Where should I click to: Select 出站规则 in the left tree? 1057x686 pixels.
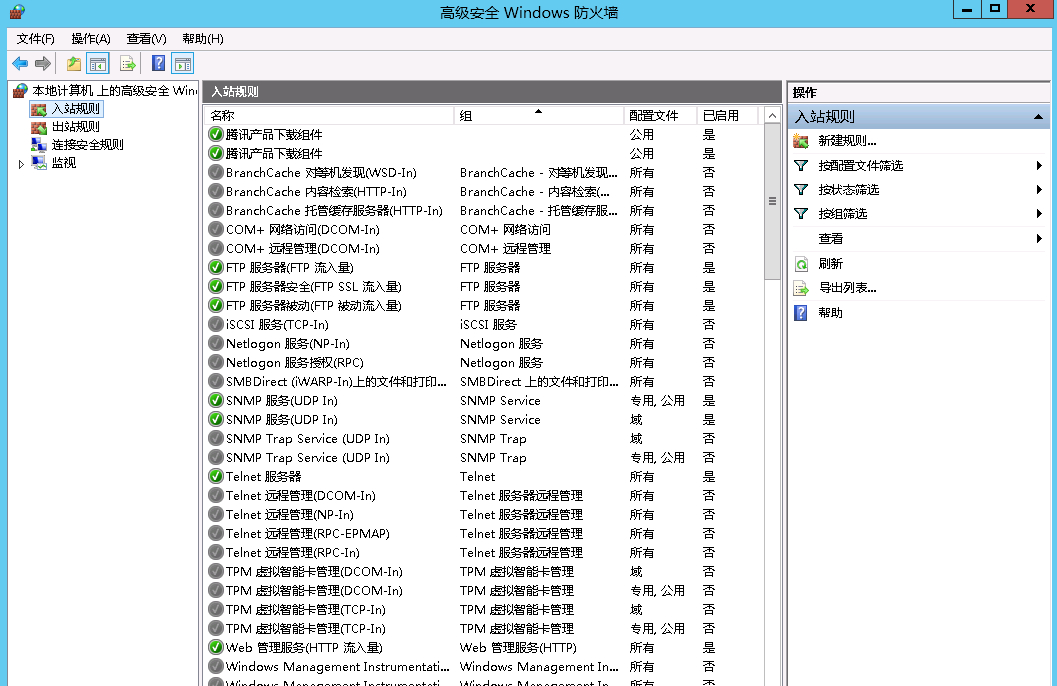pyautogui.click(x=76, y=127)
